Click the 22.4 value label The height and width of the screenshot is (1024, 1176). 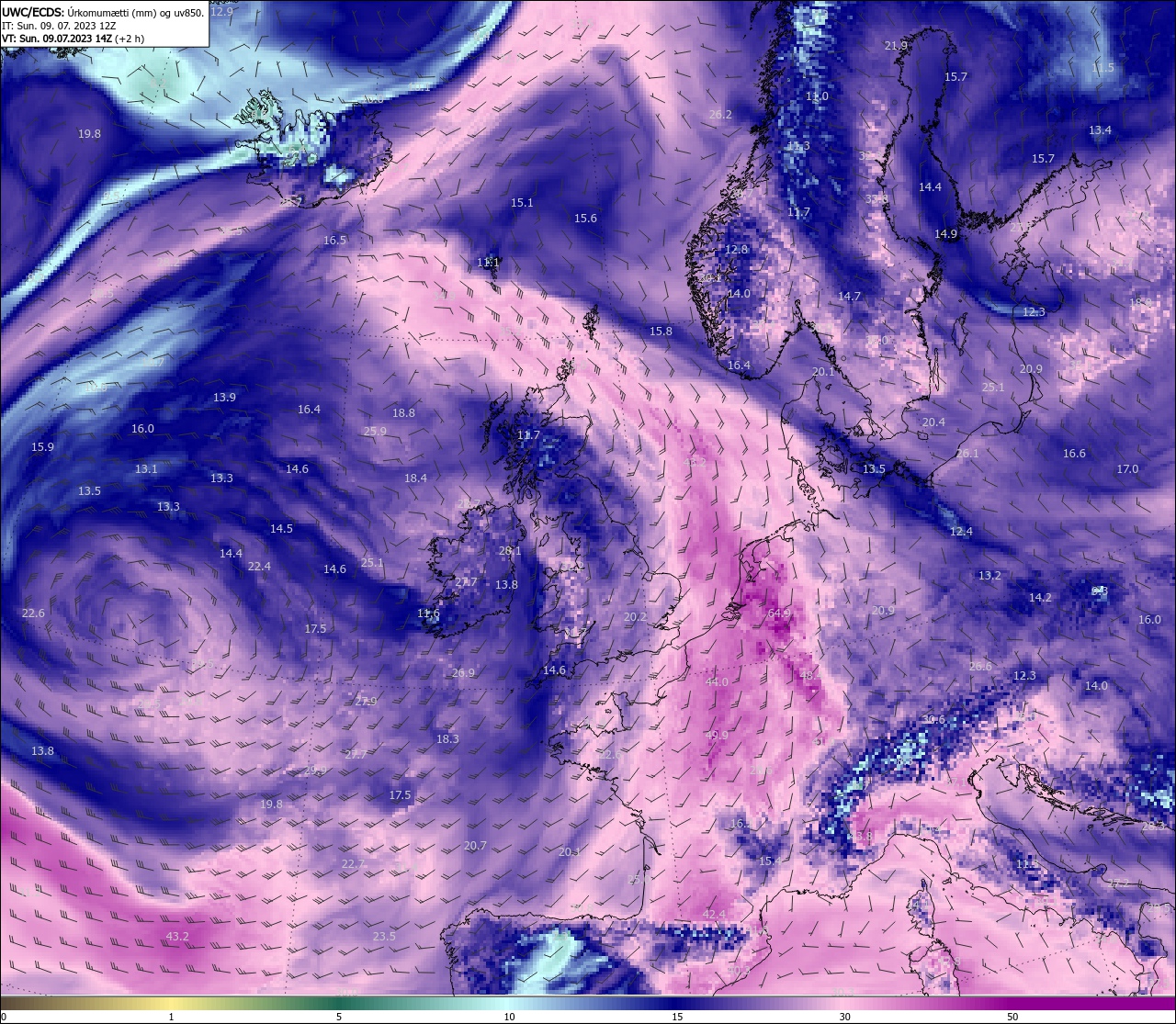click(259, 567)
